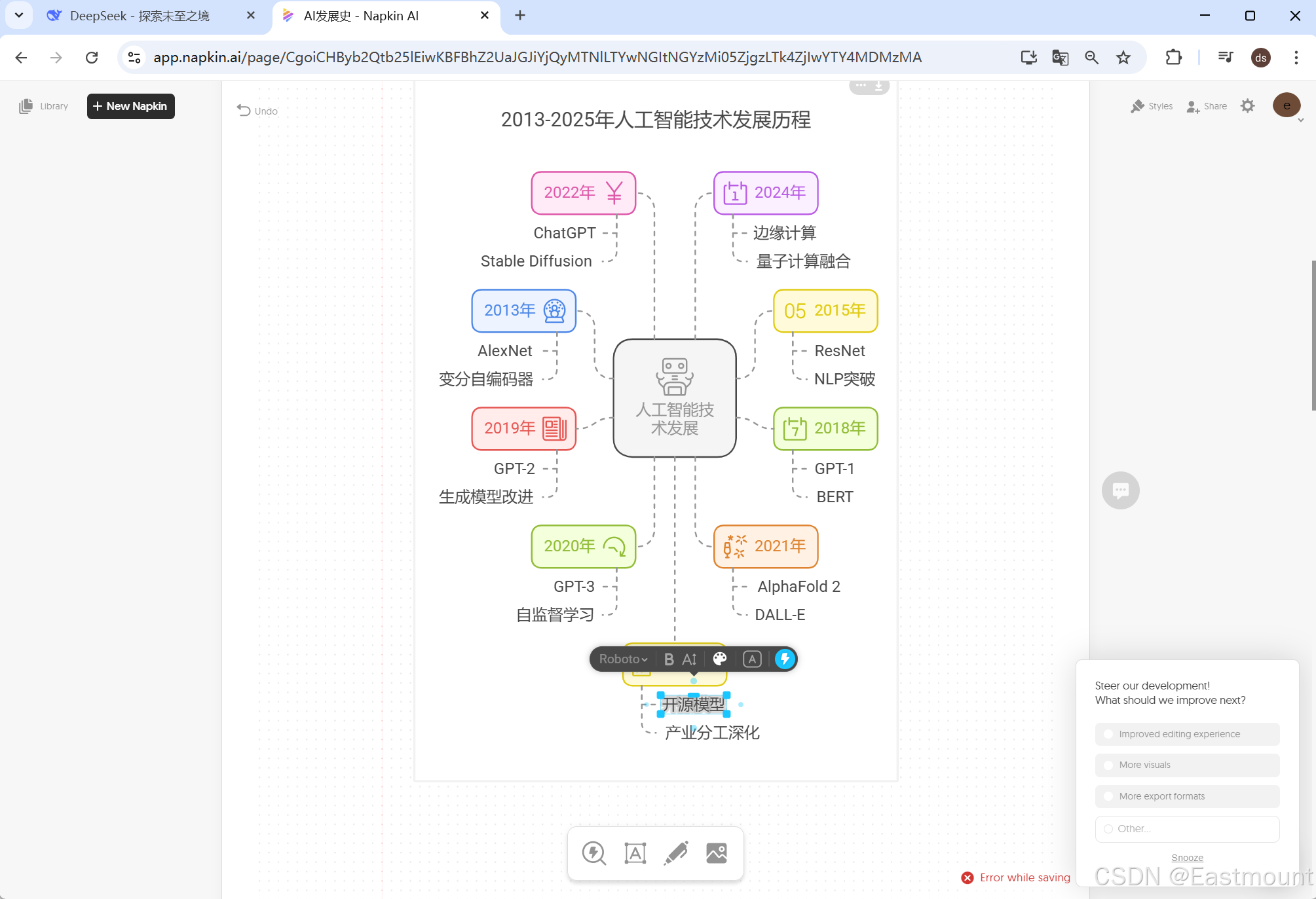Open the text color palette
The height and width of the screenshot is (899, 1316).
pos(720,659)
